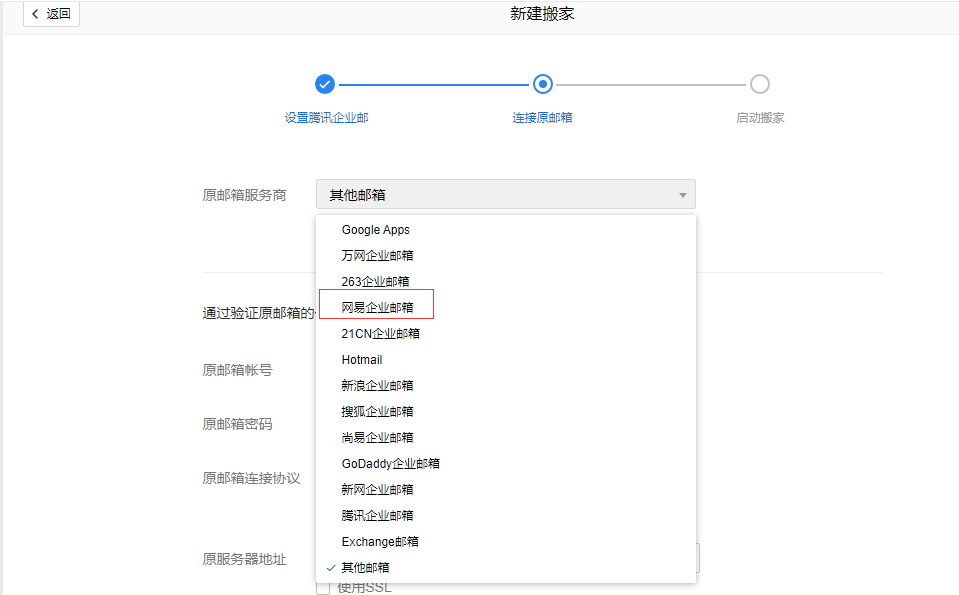959x595 pixels.
Task: Click the completed checkmark step circle
Action: (x=325, y=84)
